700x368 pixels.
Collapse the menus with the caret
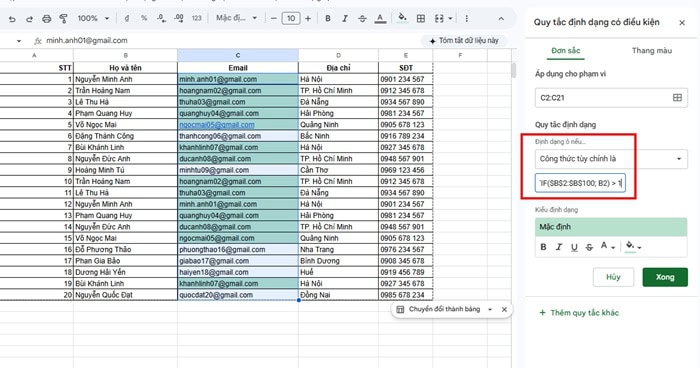tap(501, 19)
